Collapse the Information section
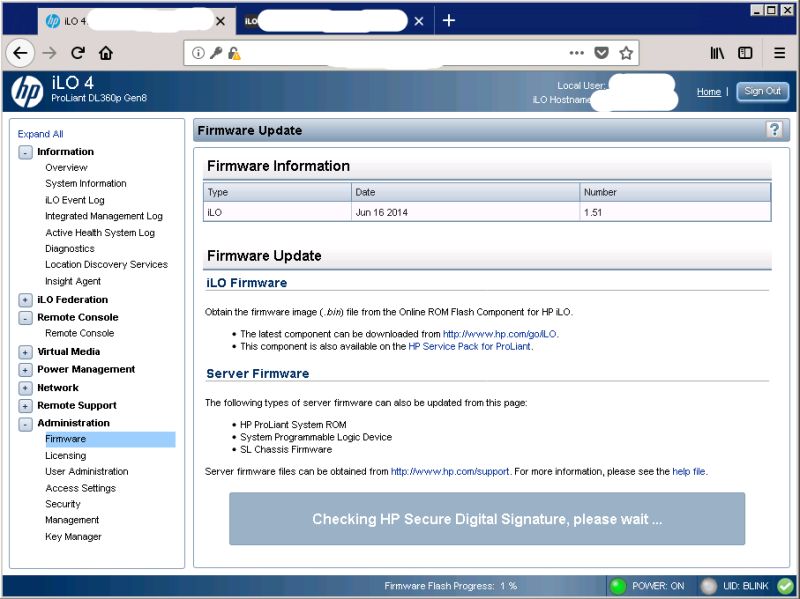 pyautogui.click(x=24, y=151)
